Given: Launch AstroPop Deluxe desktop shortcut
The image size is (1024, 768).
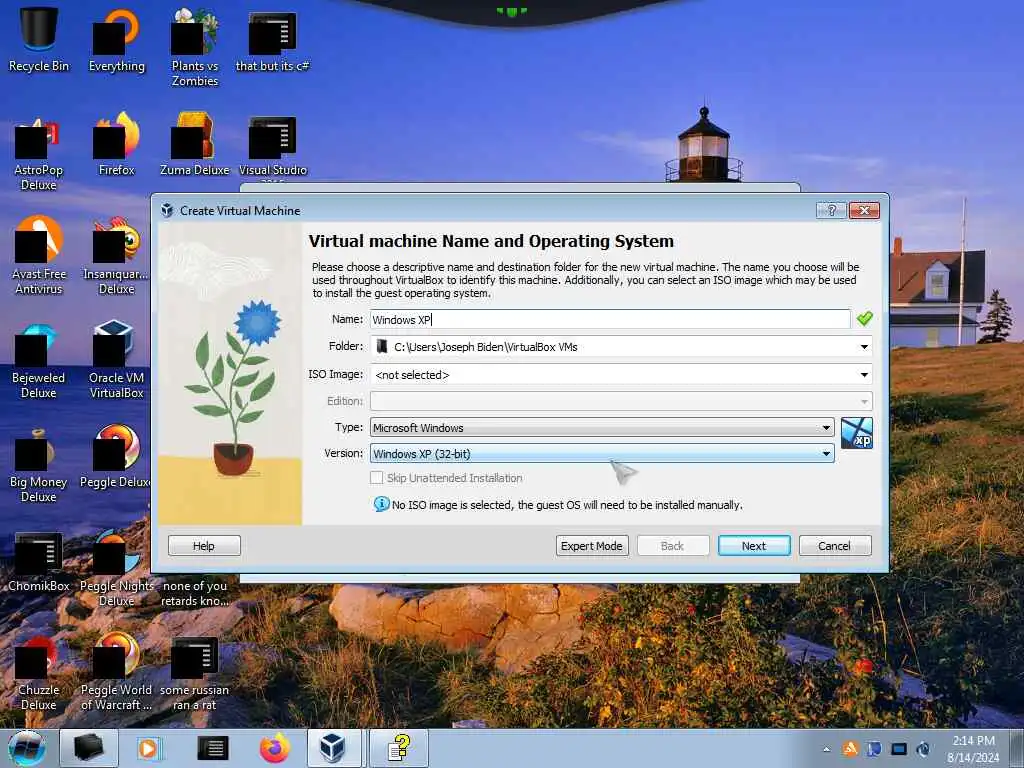Looking at the screenshot, I should 39,153.
